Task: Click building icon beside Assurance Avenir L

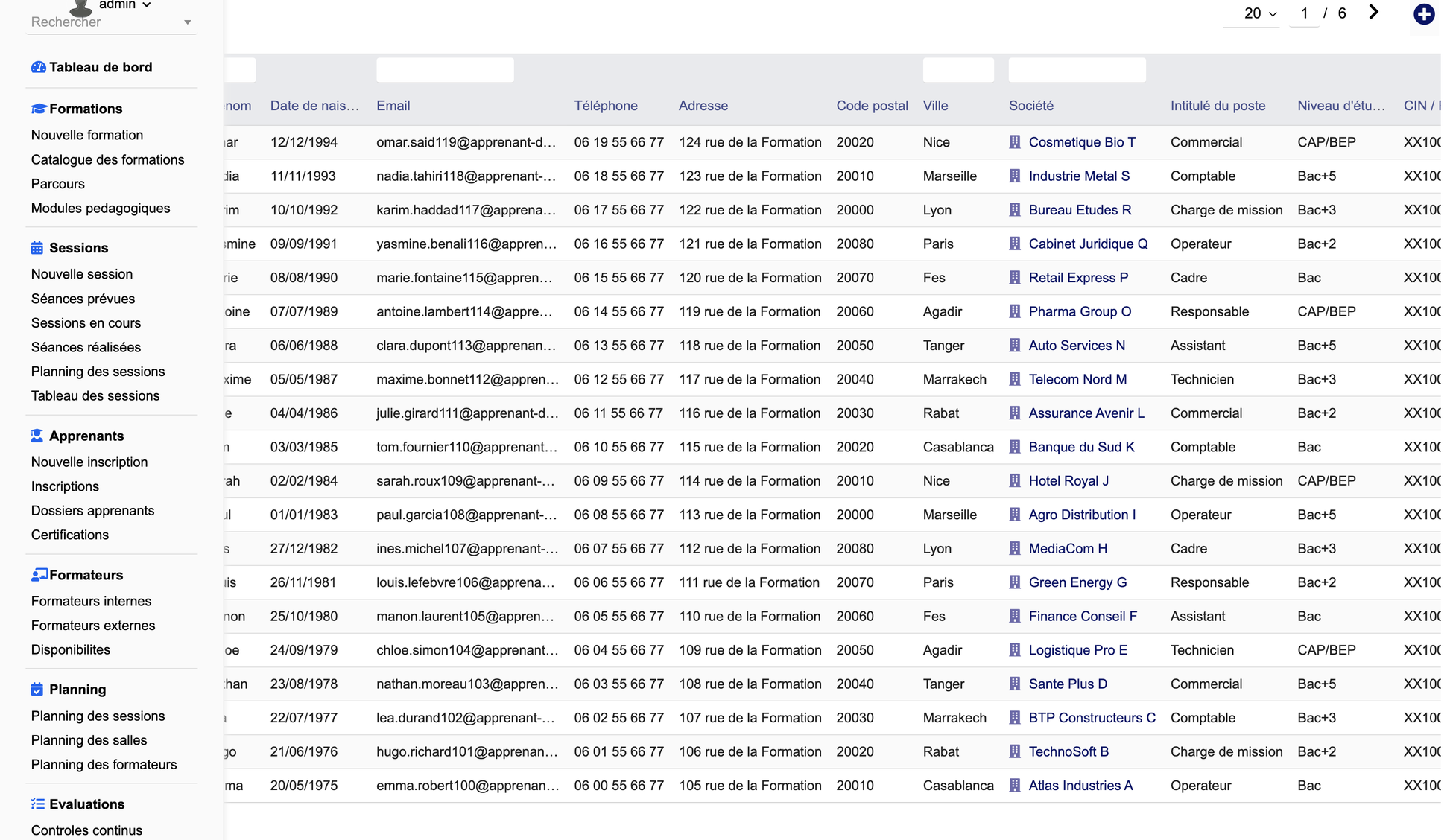Action: click(1015, 413)
